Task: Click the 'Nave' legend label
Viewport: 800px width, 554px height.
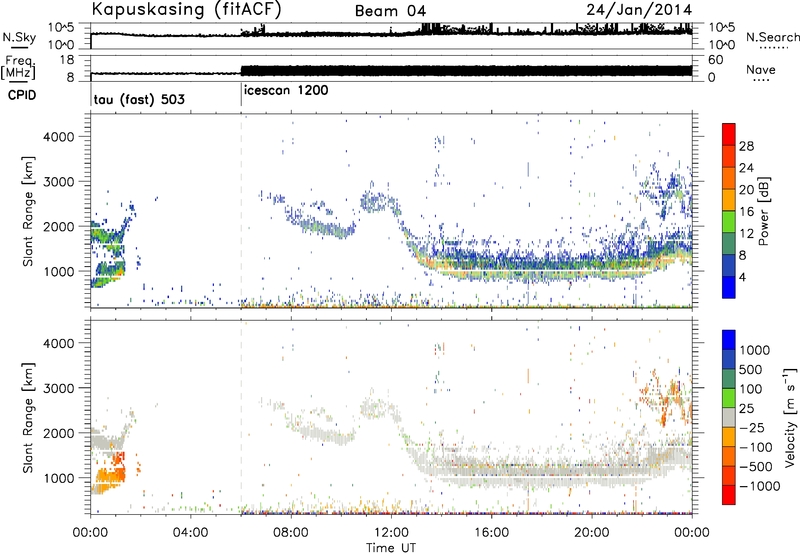Action: (x=761, y=69)
